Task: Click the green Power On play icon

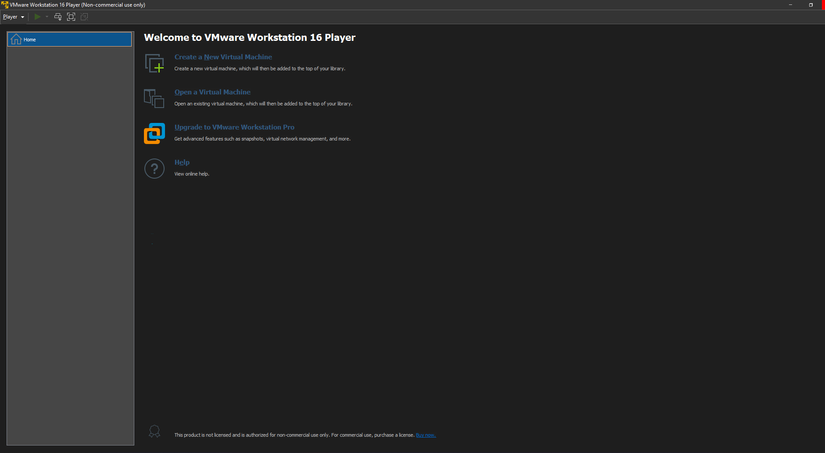Action: [37, 17]
